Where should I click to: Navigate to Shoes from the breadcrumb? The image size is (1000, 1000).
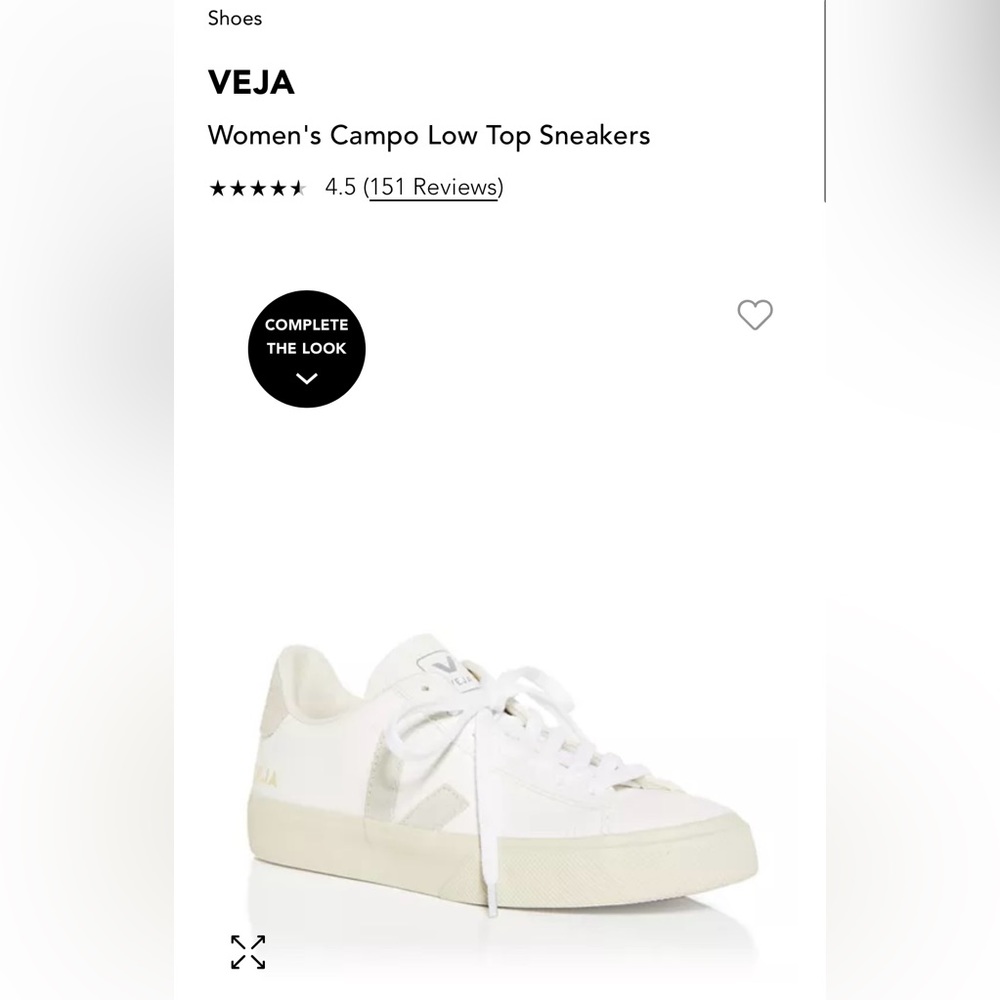[x=234, y=18]
